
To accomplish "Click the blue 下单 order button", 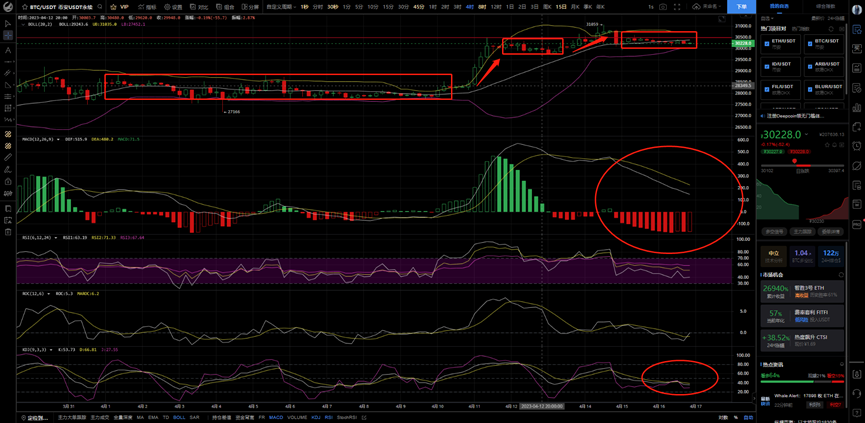I will click(x=741, y=7).
